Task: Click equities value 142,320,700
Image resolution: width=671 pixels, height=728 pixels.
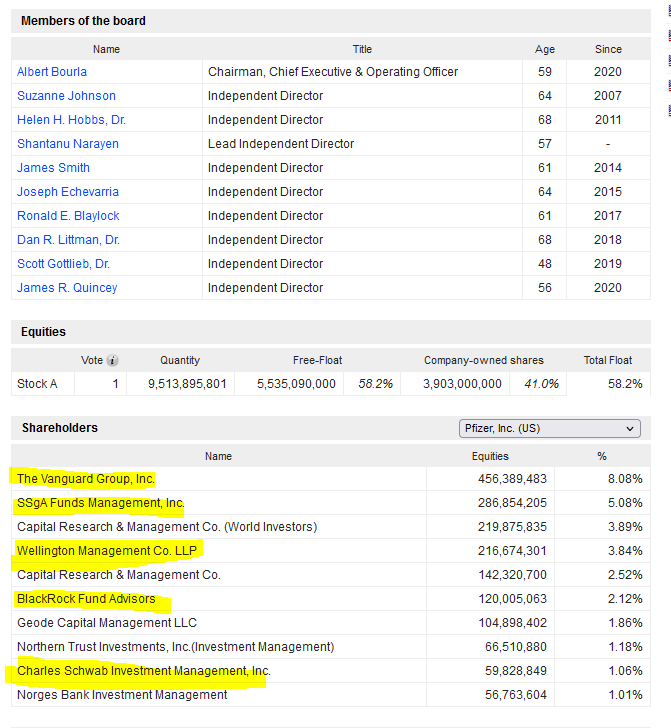Action: click(x=513, y=575)
